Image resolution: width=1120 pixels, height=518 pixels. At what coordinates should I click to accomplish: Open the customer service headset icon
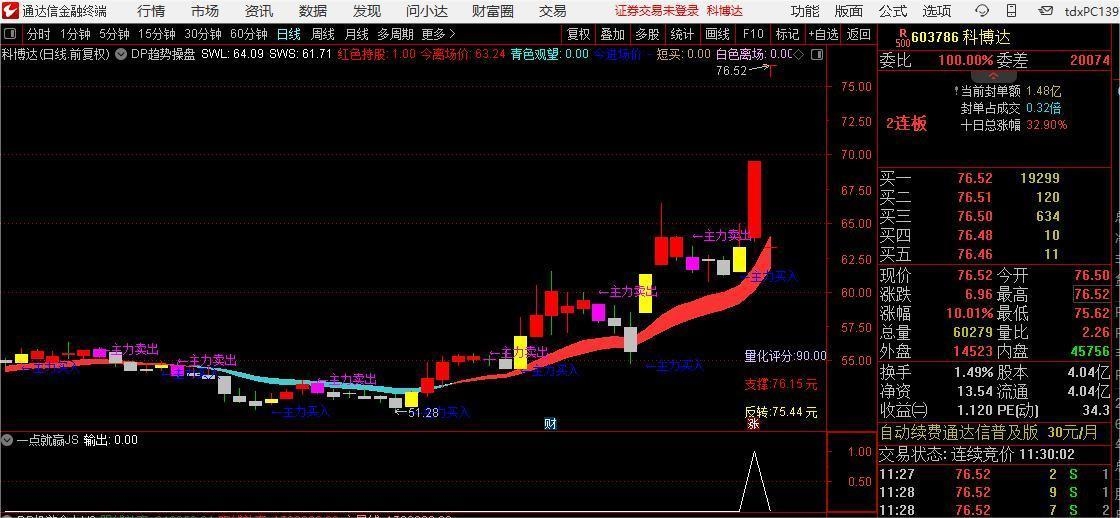982,11
